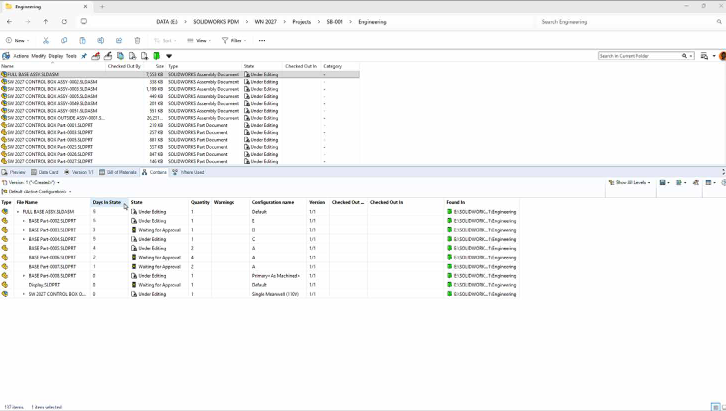Image resolution: width=726 pixels, height=411 pixels.
Task: Open the Display menu
Action: 56,56
